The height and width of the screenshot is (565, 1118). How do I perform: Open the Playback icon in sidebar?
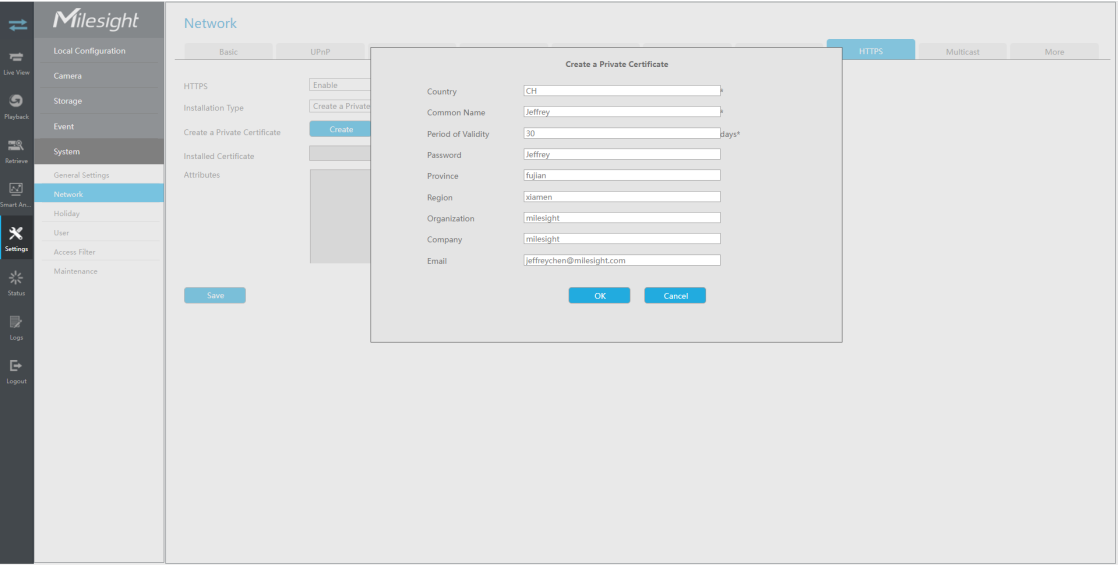(x=16, y=101)
